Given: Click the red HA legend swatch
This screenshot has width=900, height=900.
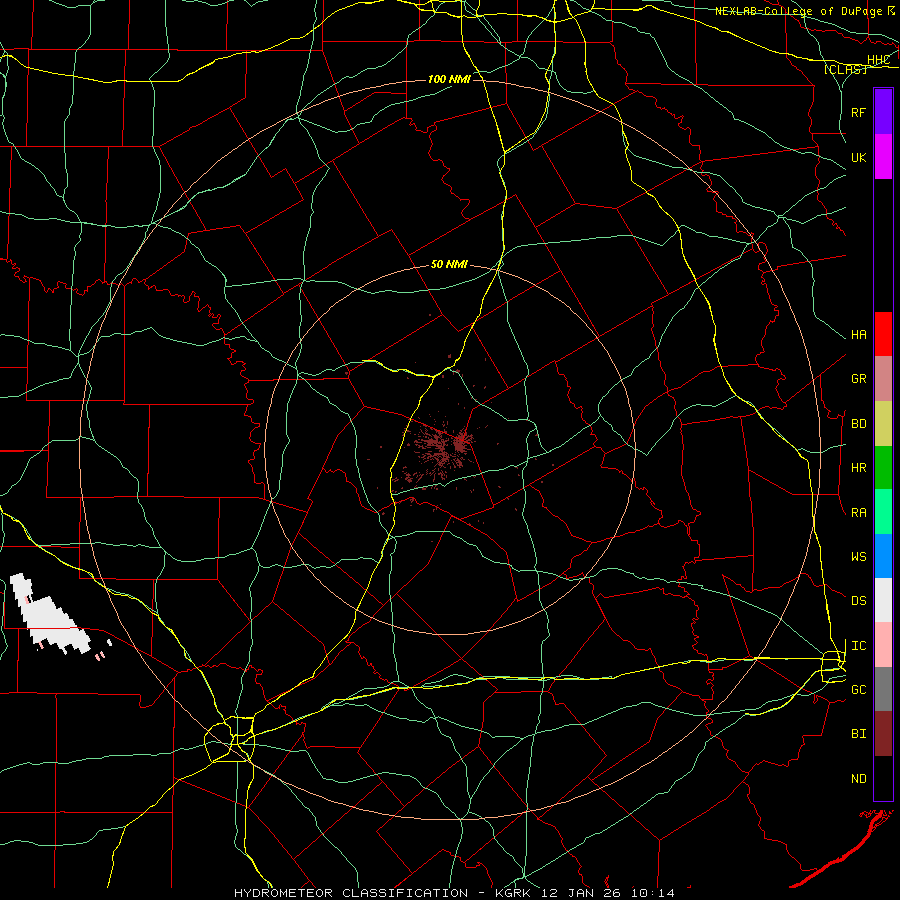Looking at the screenshot, I should pyautogui.click(x=883, y=334).
